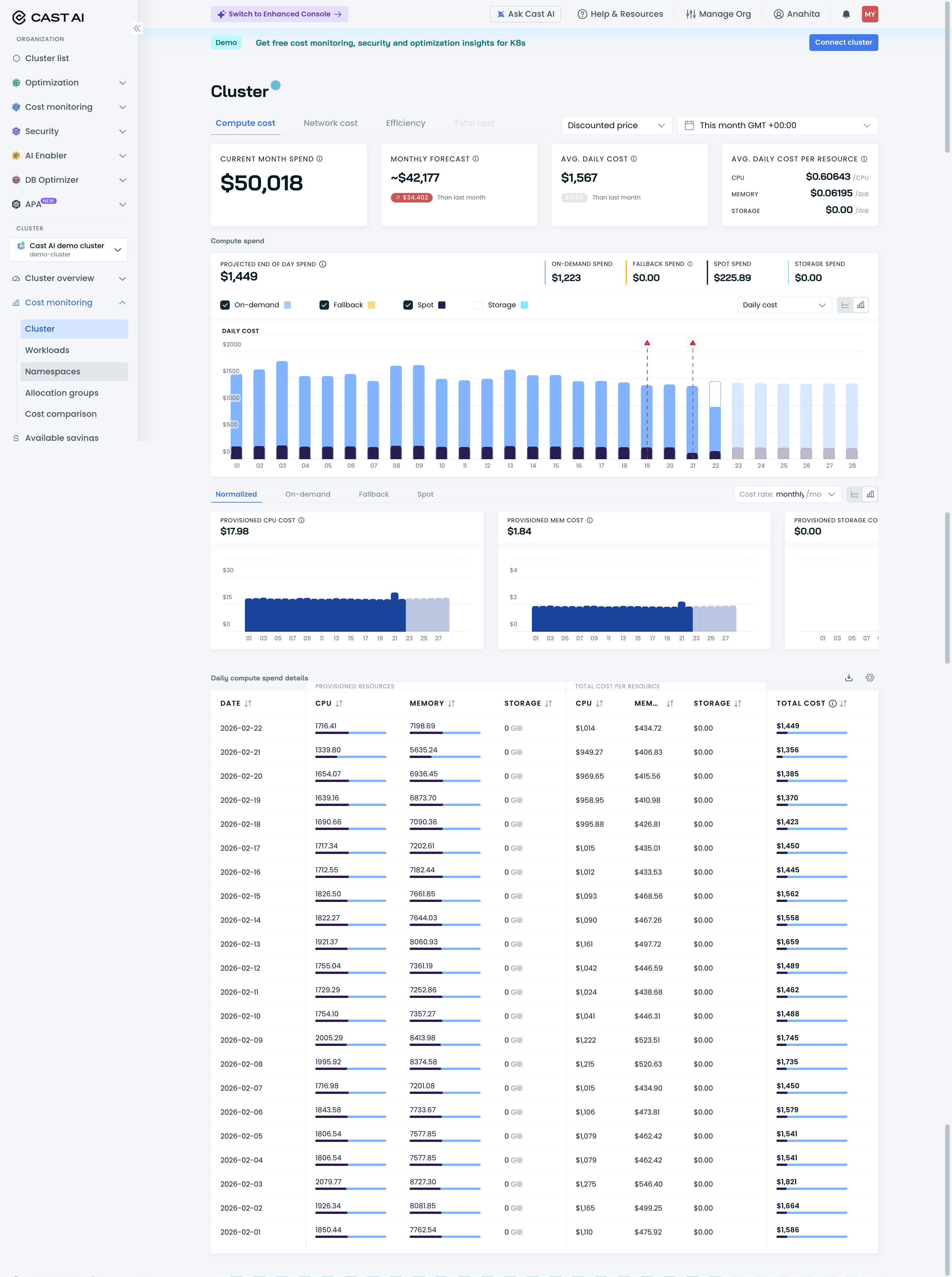Open table settings gear icon
This screenshot has height=1277, width=952.
point(869,678)
